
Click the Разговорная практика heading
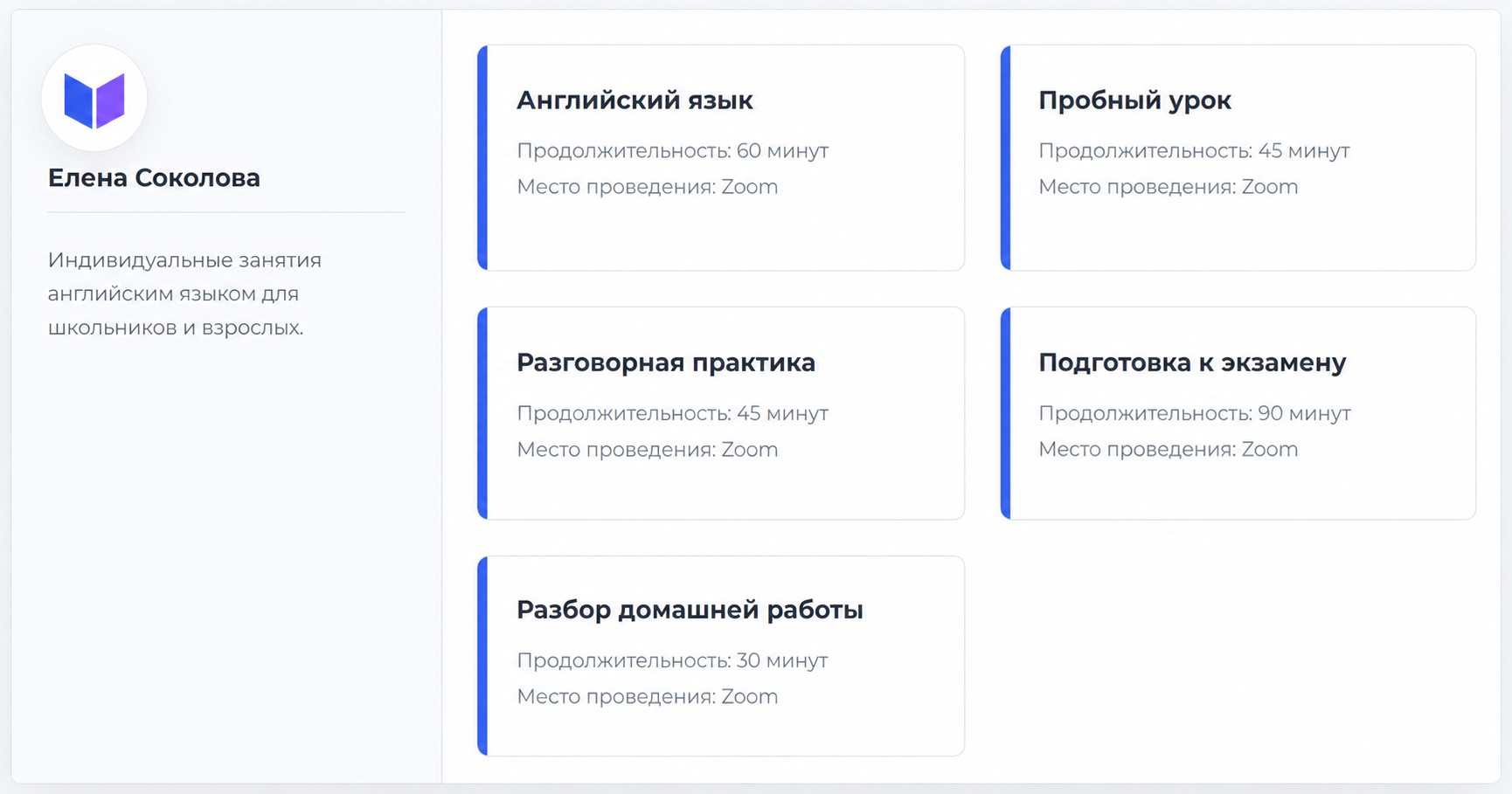(x=666, y=362)
